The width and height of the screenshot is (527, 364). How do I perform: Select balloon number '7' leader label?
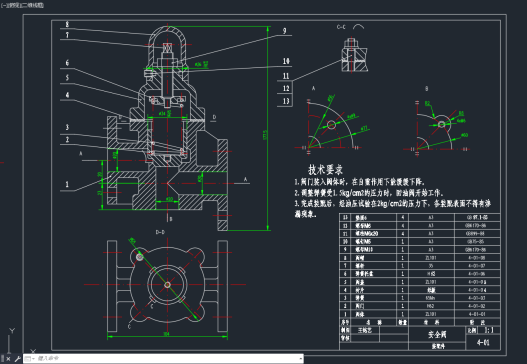click(x=67, y=35)
